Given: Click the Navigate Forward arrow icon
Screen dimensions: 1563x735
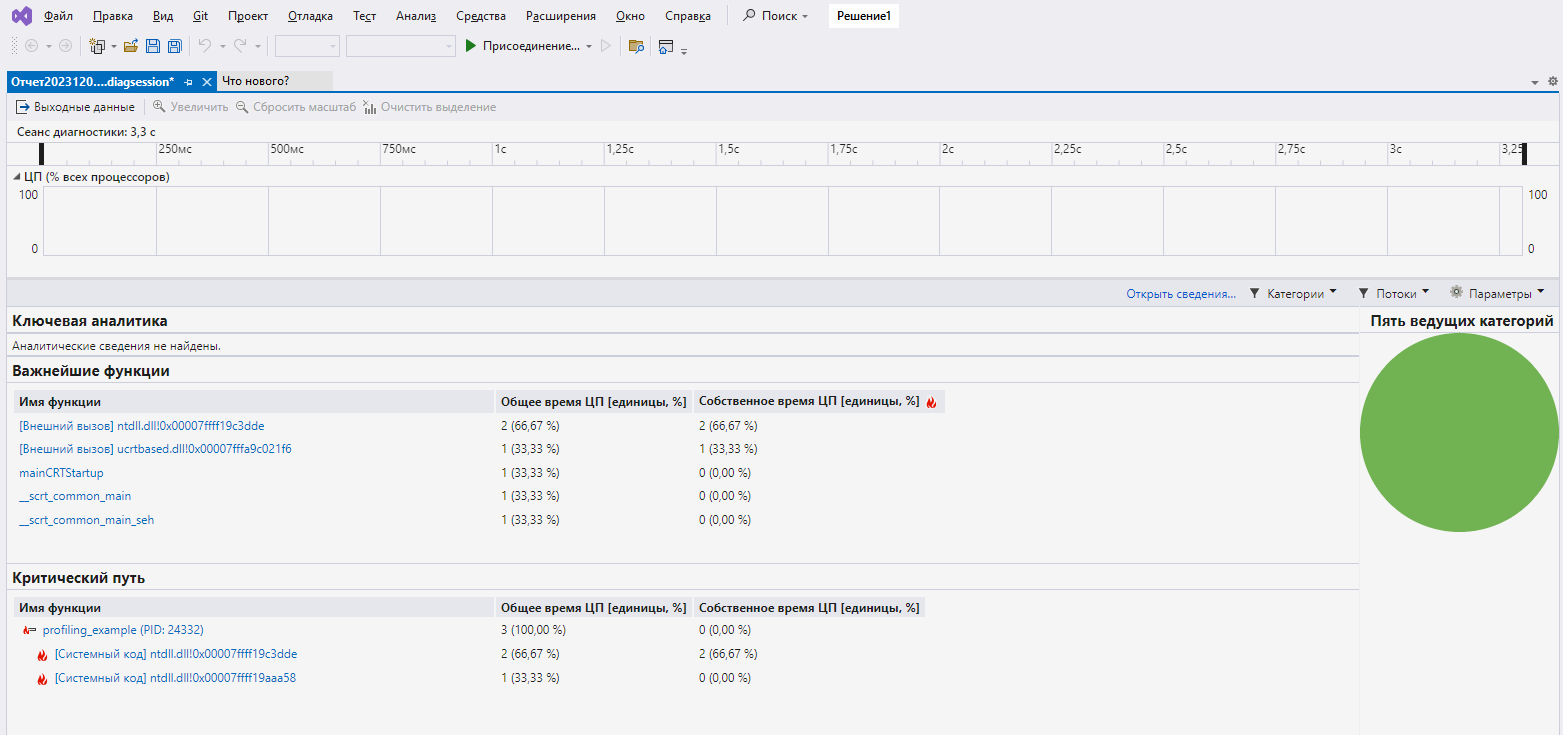Looking at the screenshot, I should 65,46.
